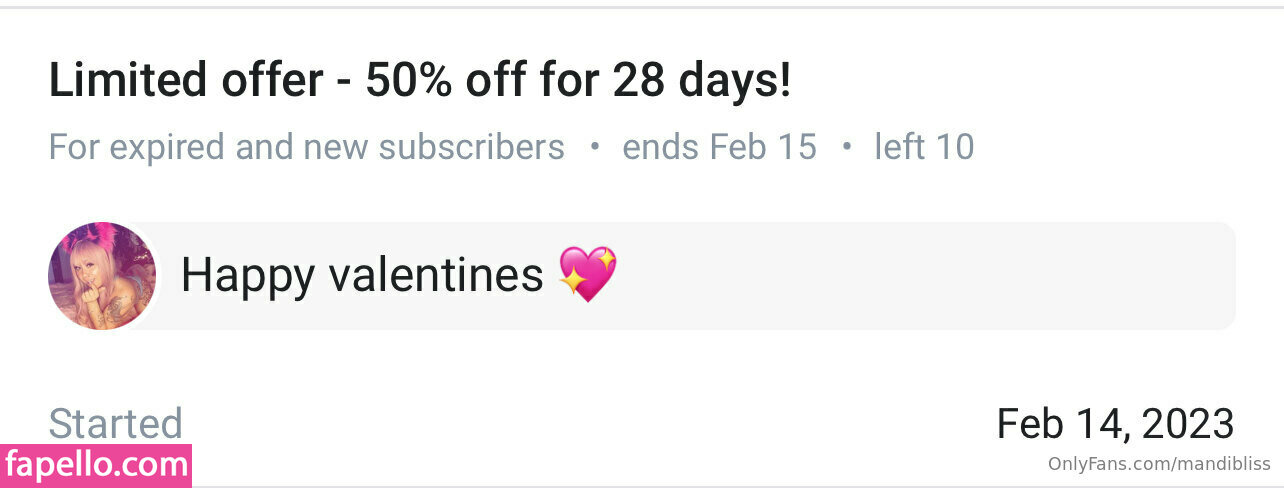Click the sparkling pink heart emoji
This screenshot has width=1284, height=488.
[588, 275]
